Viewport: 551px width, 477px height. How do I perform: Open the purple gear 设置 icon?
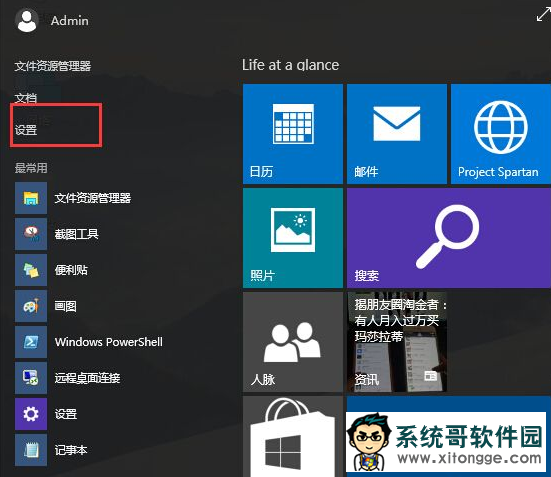31,414
